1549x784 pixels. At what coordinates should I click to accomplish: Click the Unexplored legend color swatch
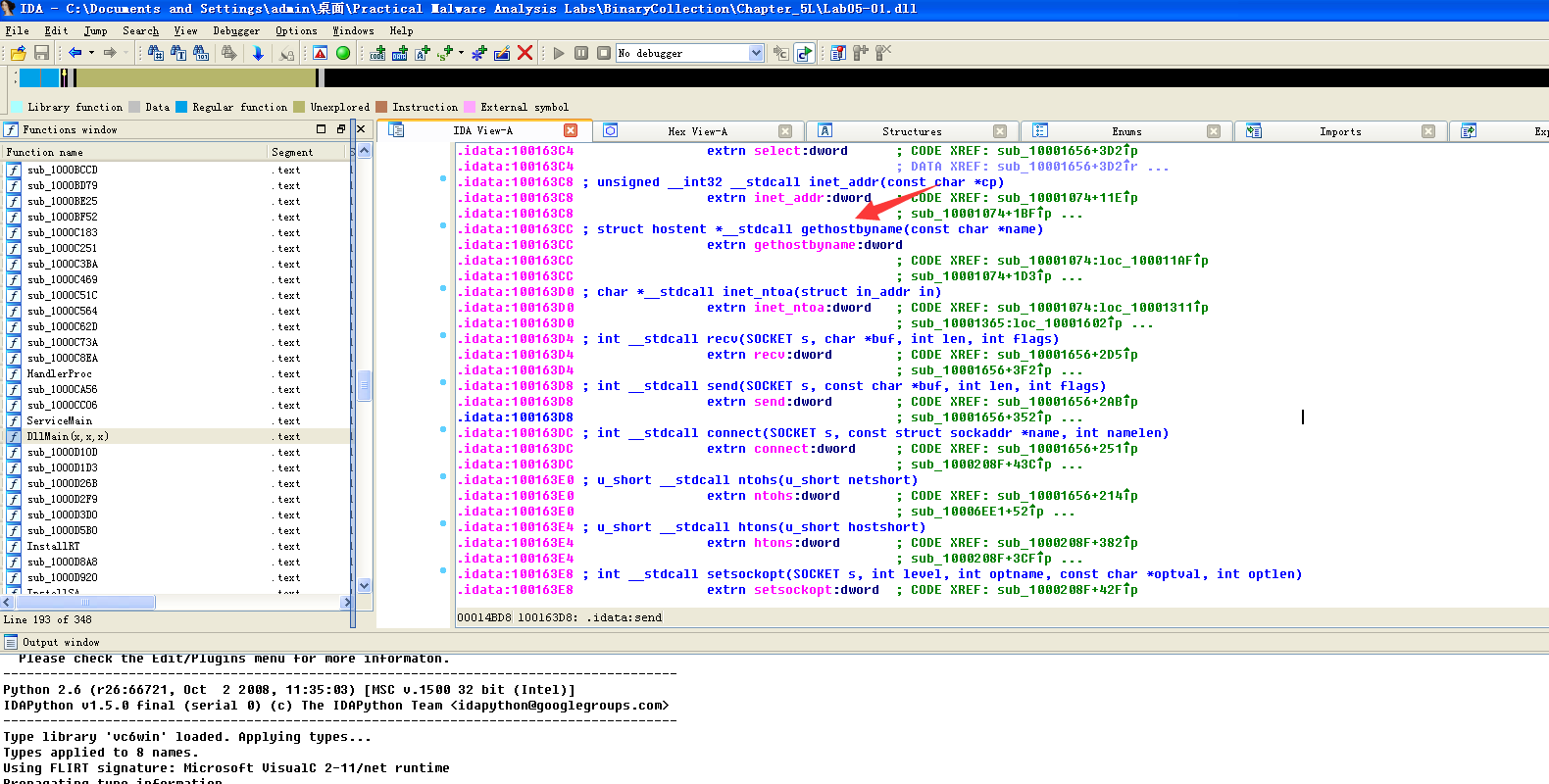(299, 107)
